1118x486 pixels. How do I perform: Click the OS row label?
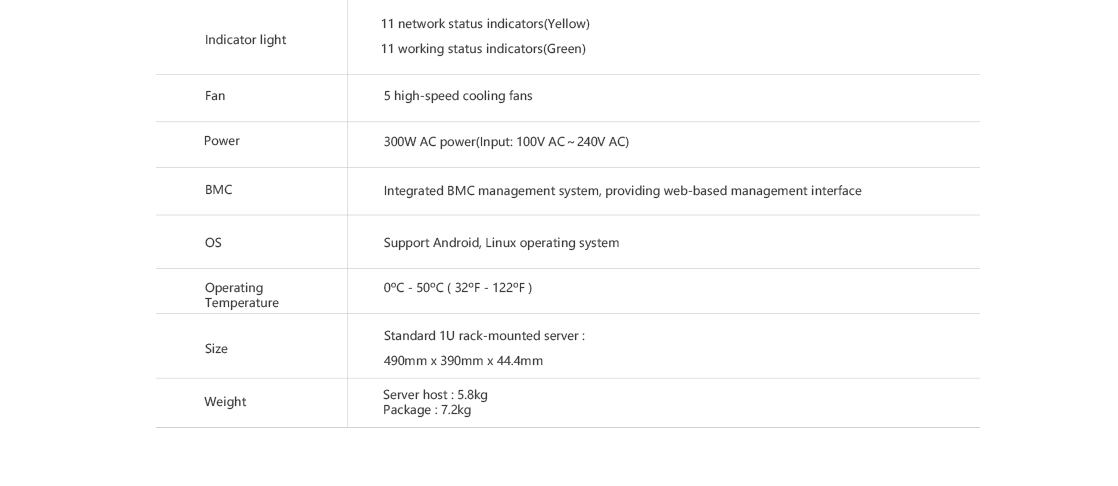click(213, 243)
